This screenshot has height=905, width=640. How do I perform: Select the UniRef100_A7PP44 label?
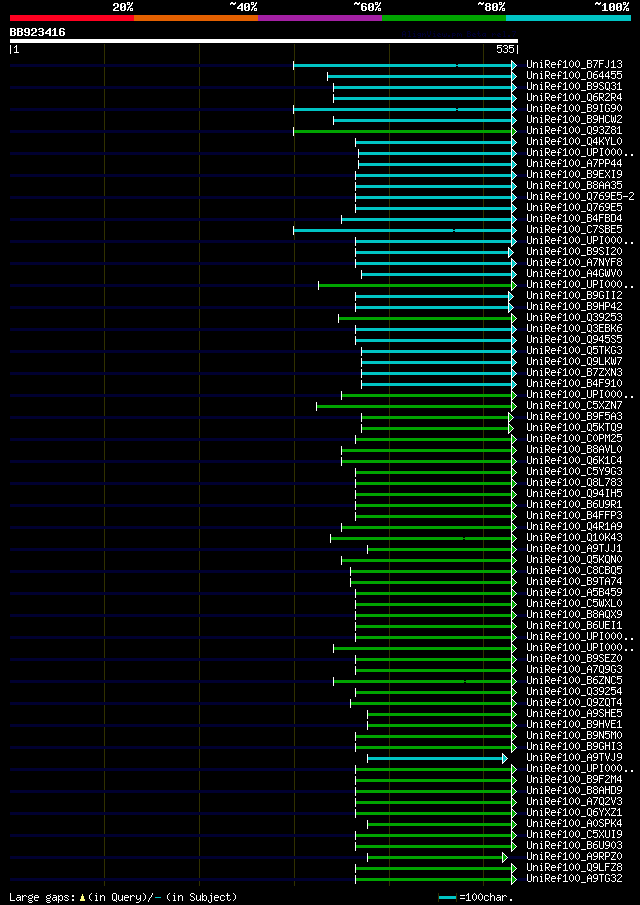point(574,163)
